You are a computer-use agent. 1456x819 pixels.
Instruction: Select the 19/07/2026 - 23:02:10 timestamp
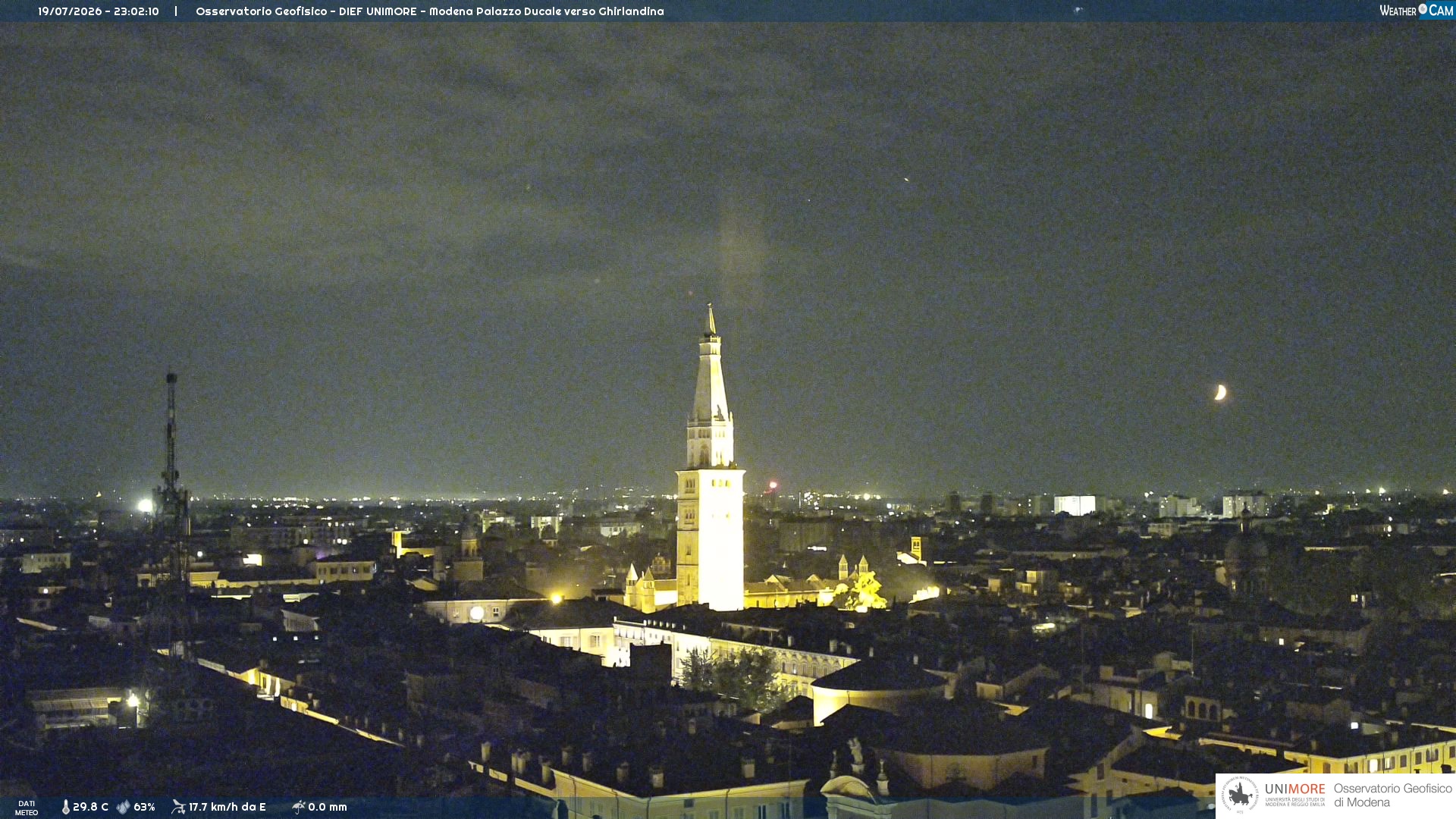[x=99, y=11]
